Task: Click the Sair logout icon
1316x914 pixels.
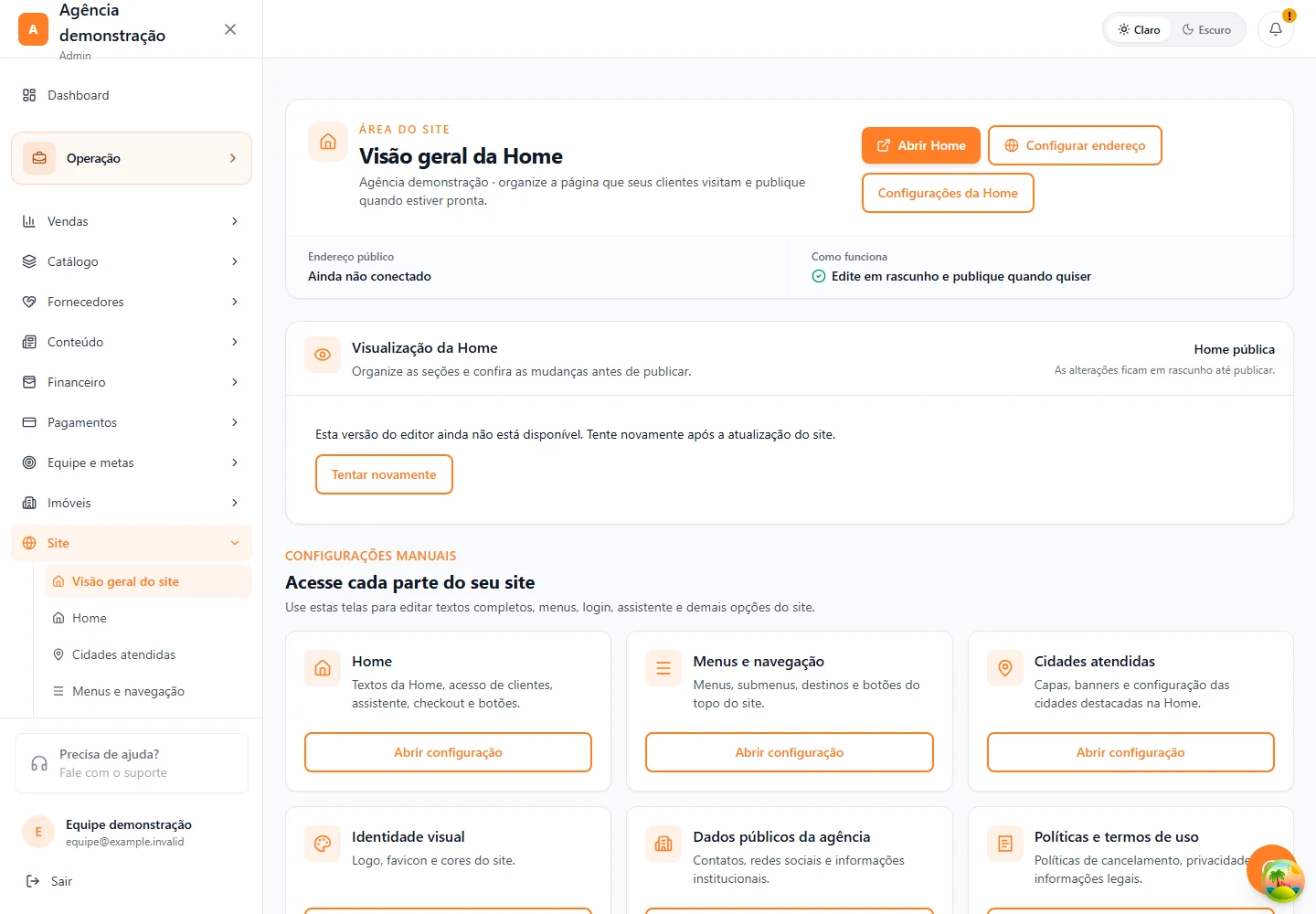Action: point(33,881)
